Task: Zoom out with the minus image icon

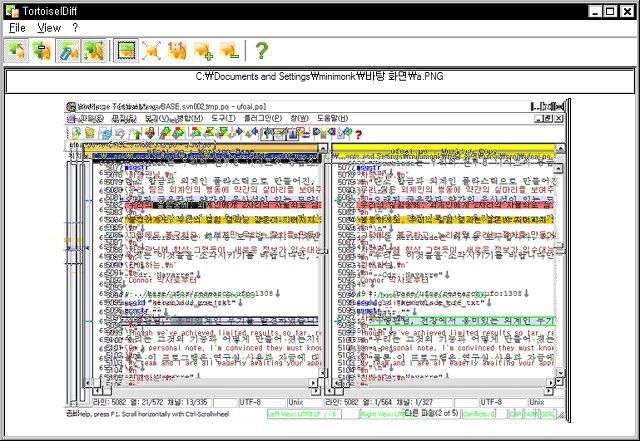Action: [x=229, y=51]
